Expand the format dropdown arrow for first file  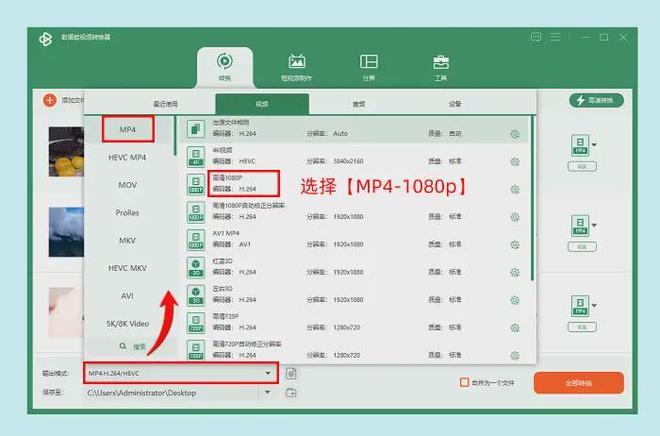coord(594,145)
